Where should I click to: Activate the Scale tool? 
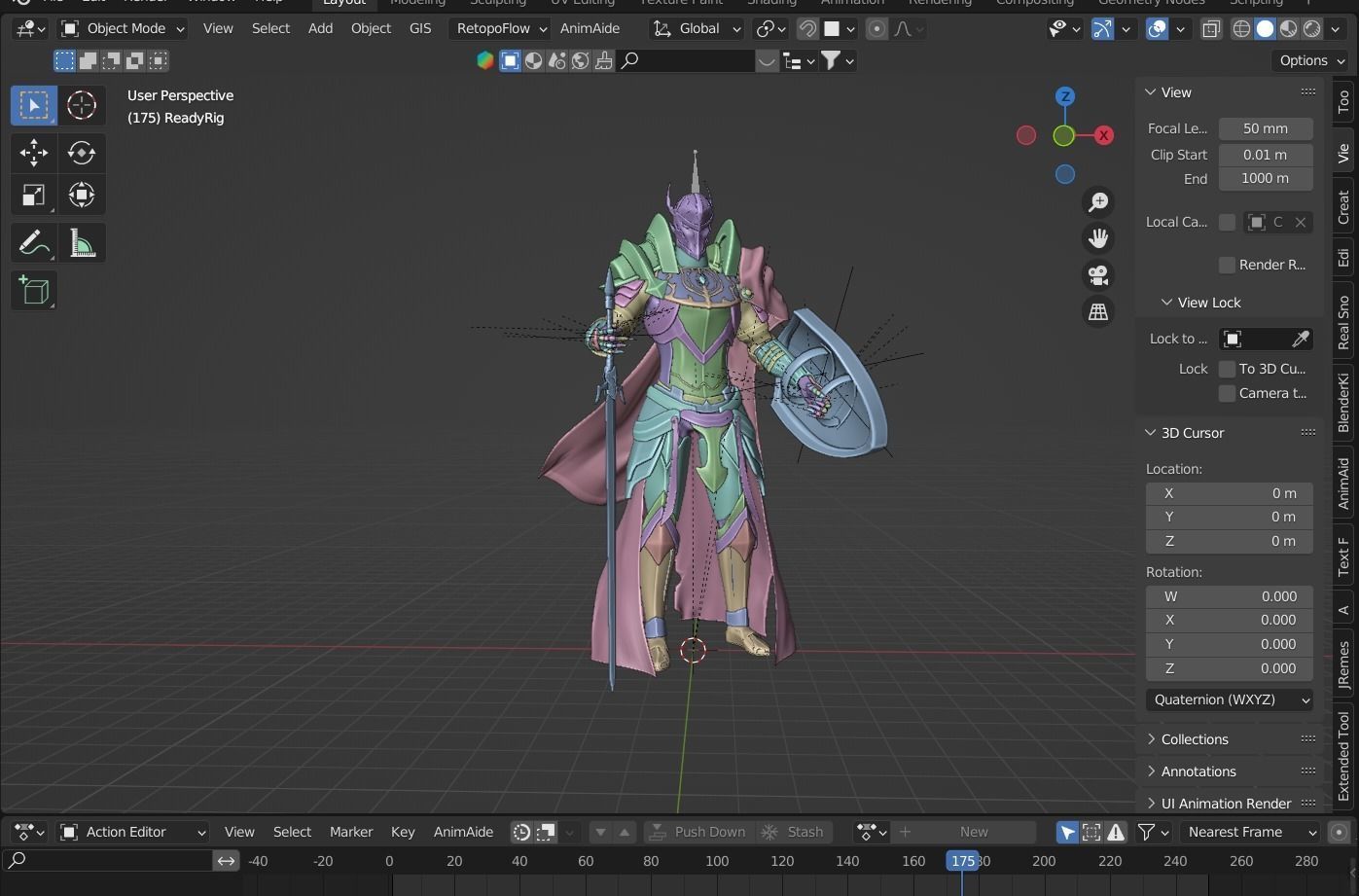point(34,195)
